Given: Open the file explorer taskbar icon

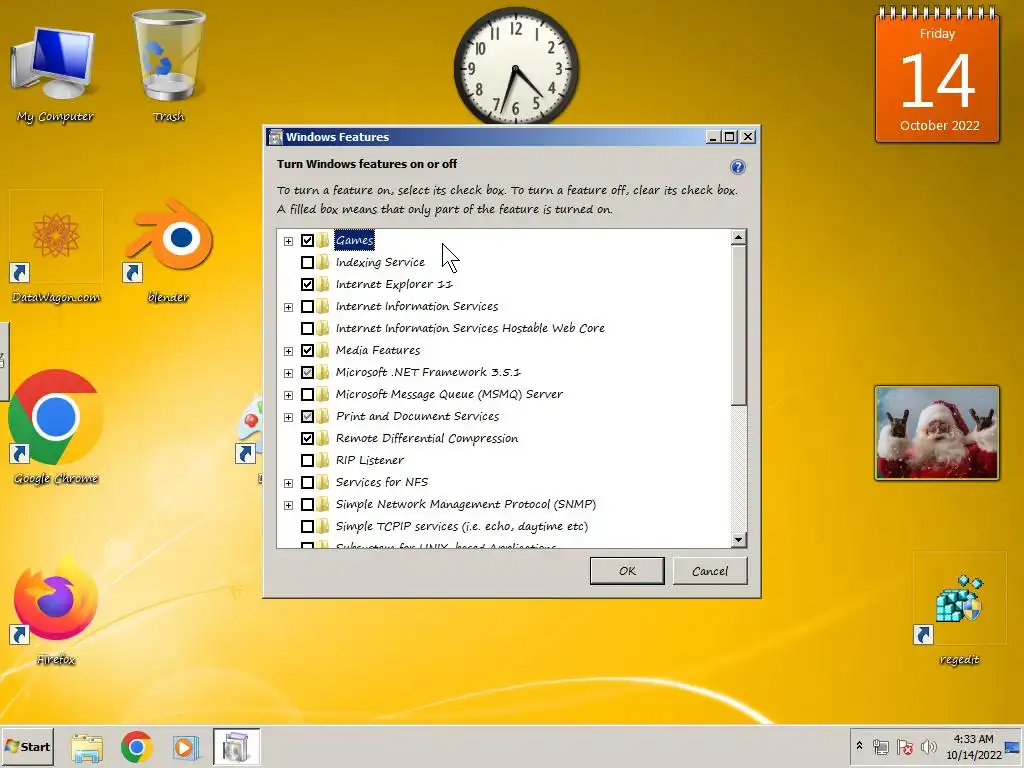Looking at the screenshot, I should click(x=87, y=747).
